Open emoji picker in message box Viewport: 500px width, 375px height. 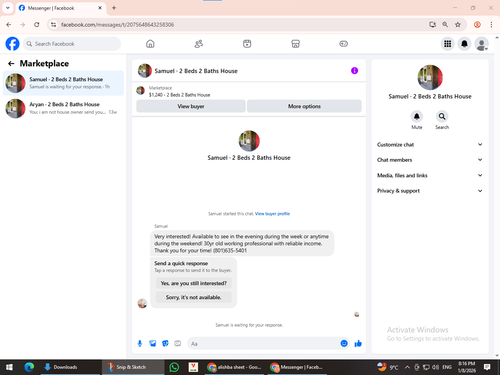coord(344,343)
